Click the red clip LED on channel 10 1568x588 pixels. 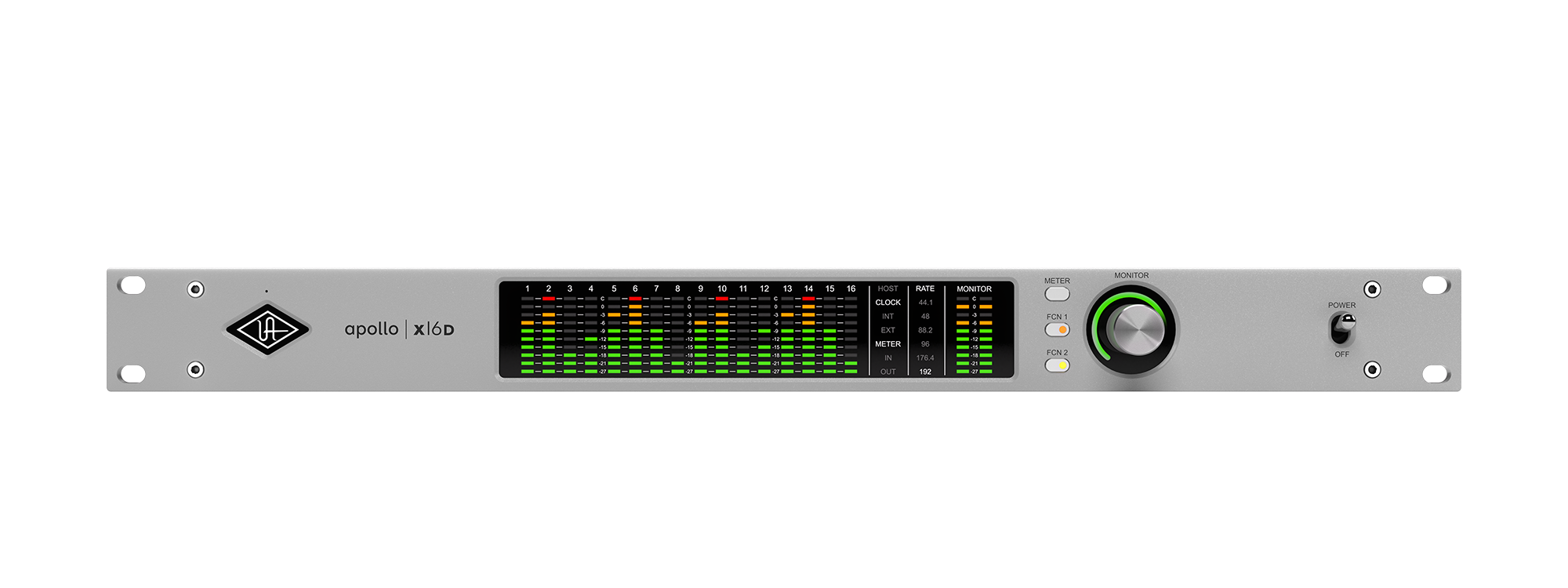coord(722,299)
